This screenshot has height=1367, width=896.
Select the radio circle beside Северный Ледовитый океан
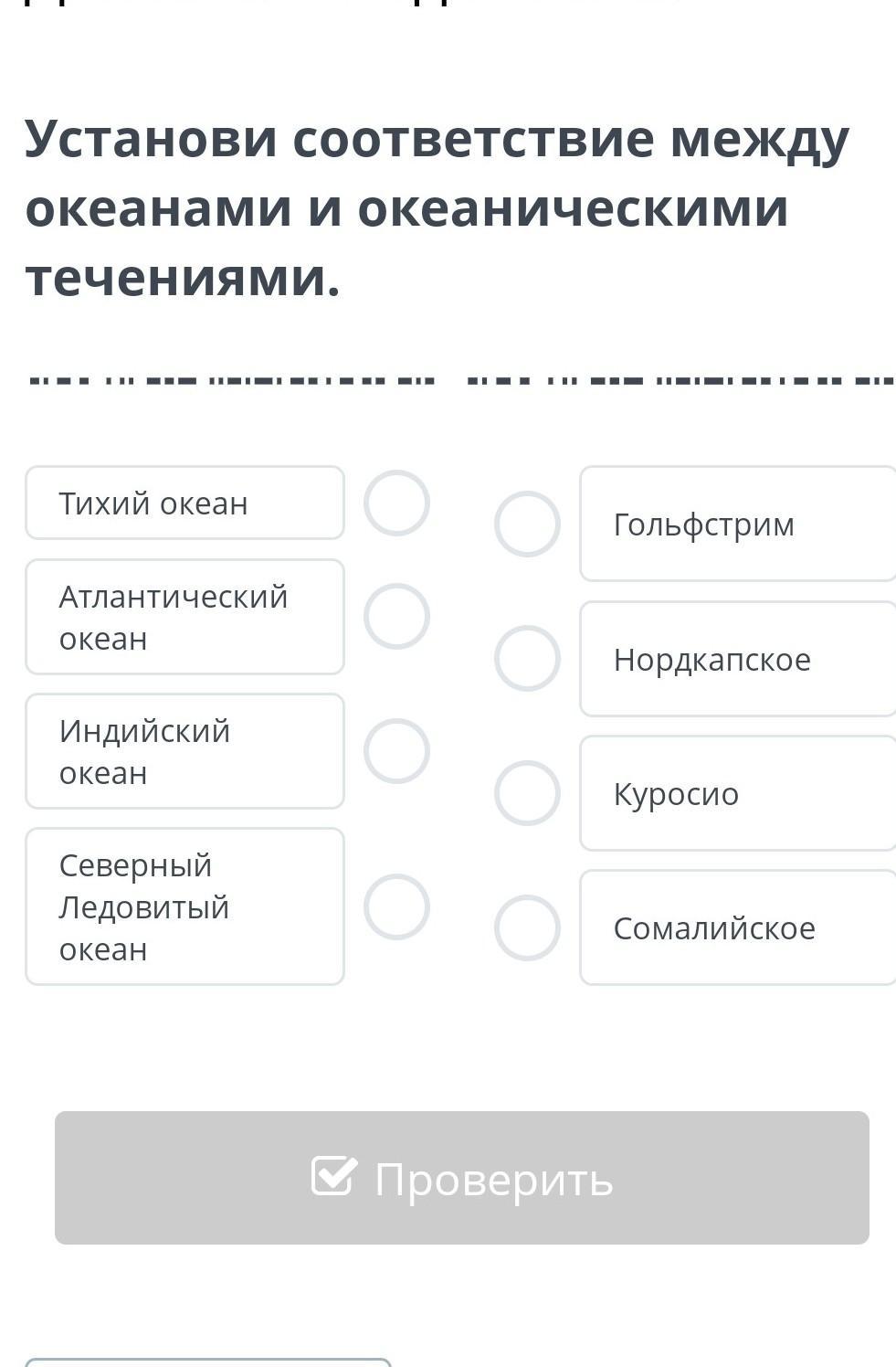pos(396,906)
